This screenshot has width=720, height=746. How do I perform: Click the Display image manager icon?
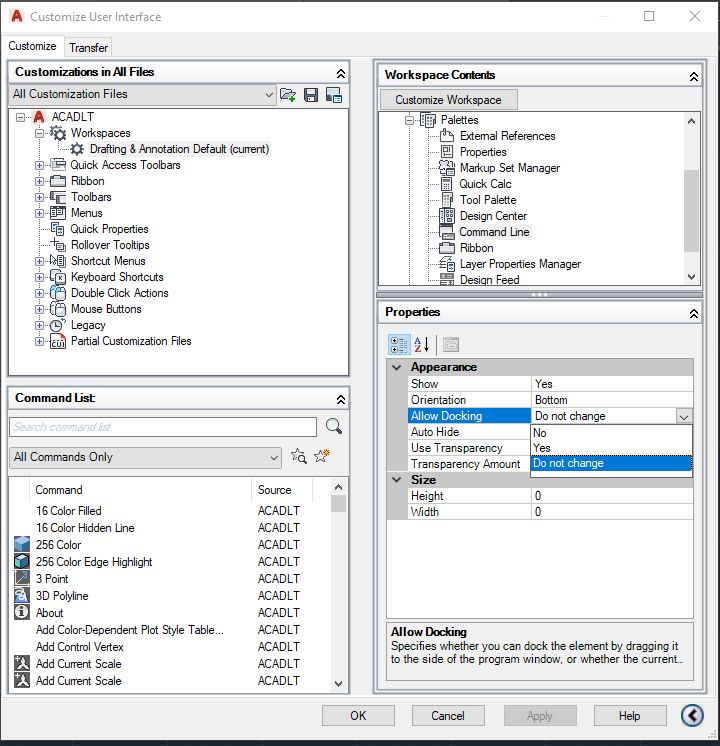pyautogui.click(x=334, y=95)
